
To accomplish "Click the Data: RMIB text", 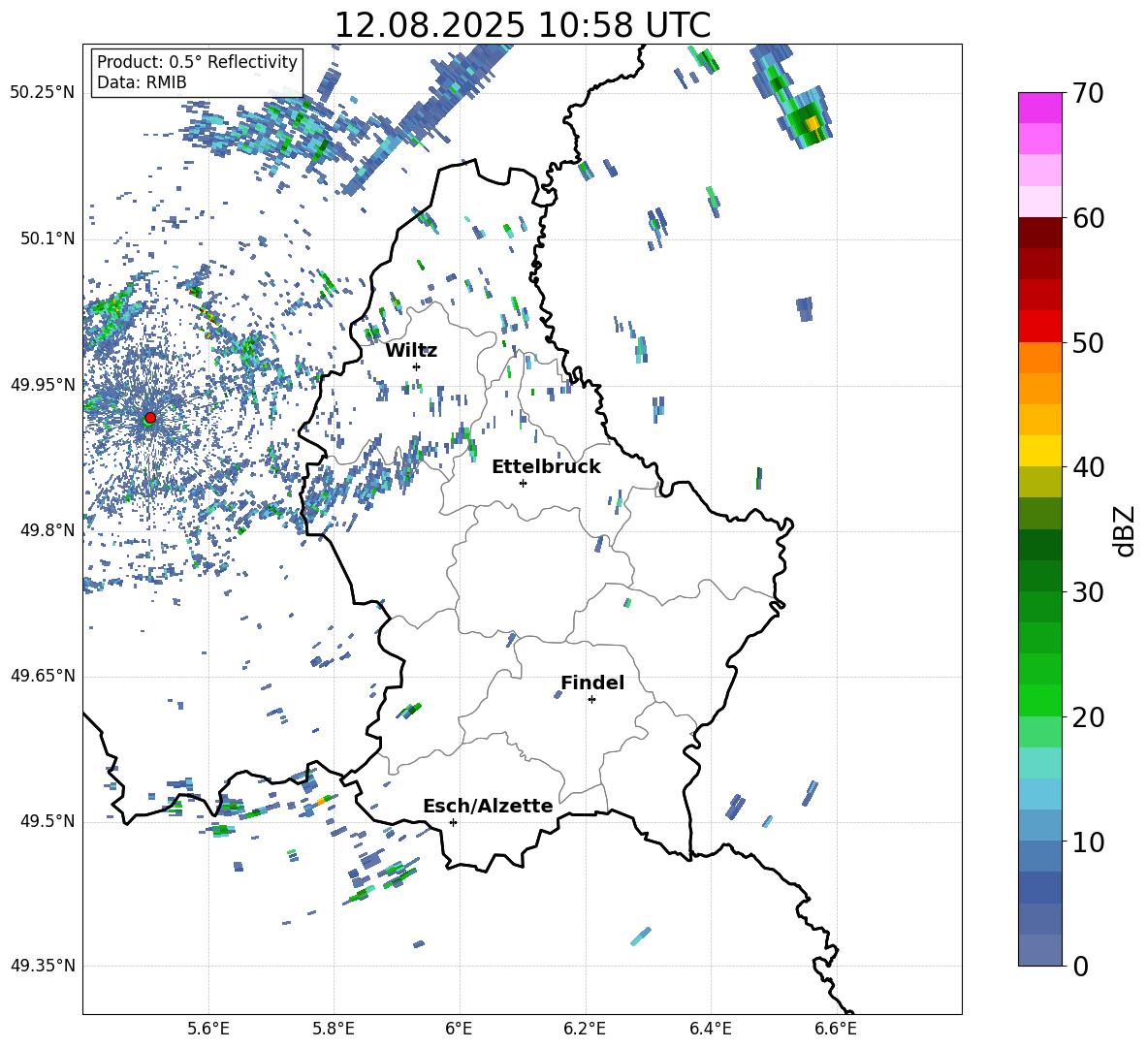I will (x=142, y=82).
